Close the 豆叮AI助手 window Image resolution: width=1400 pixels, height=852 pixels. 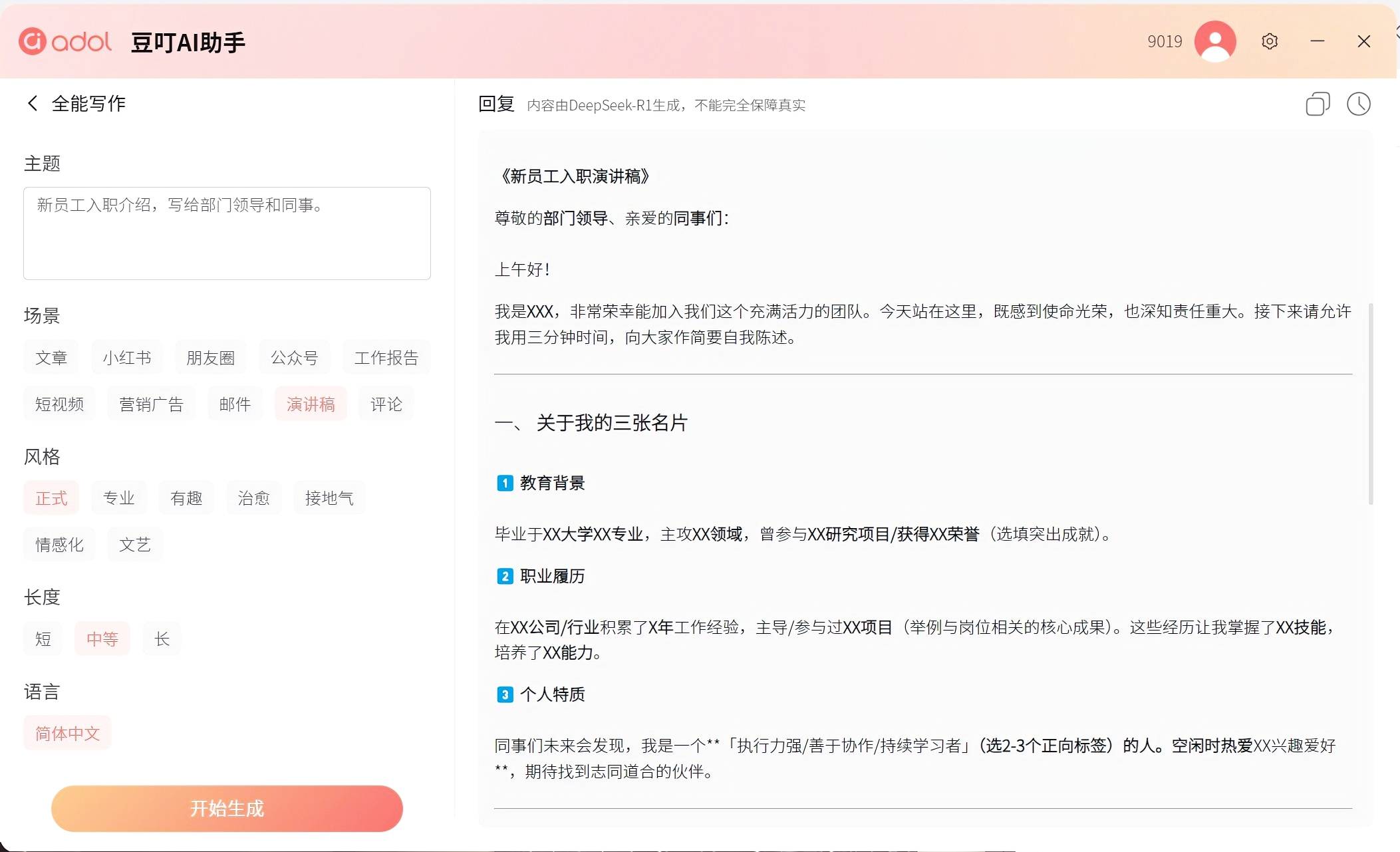1363,41
